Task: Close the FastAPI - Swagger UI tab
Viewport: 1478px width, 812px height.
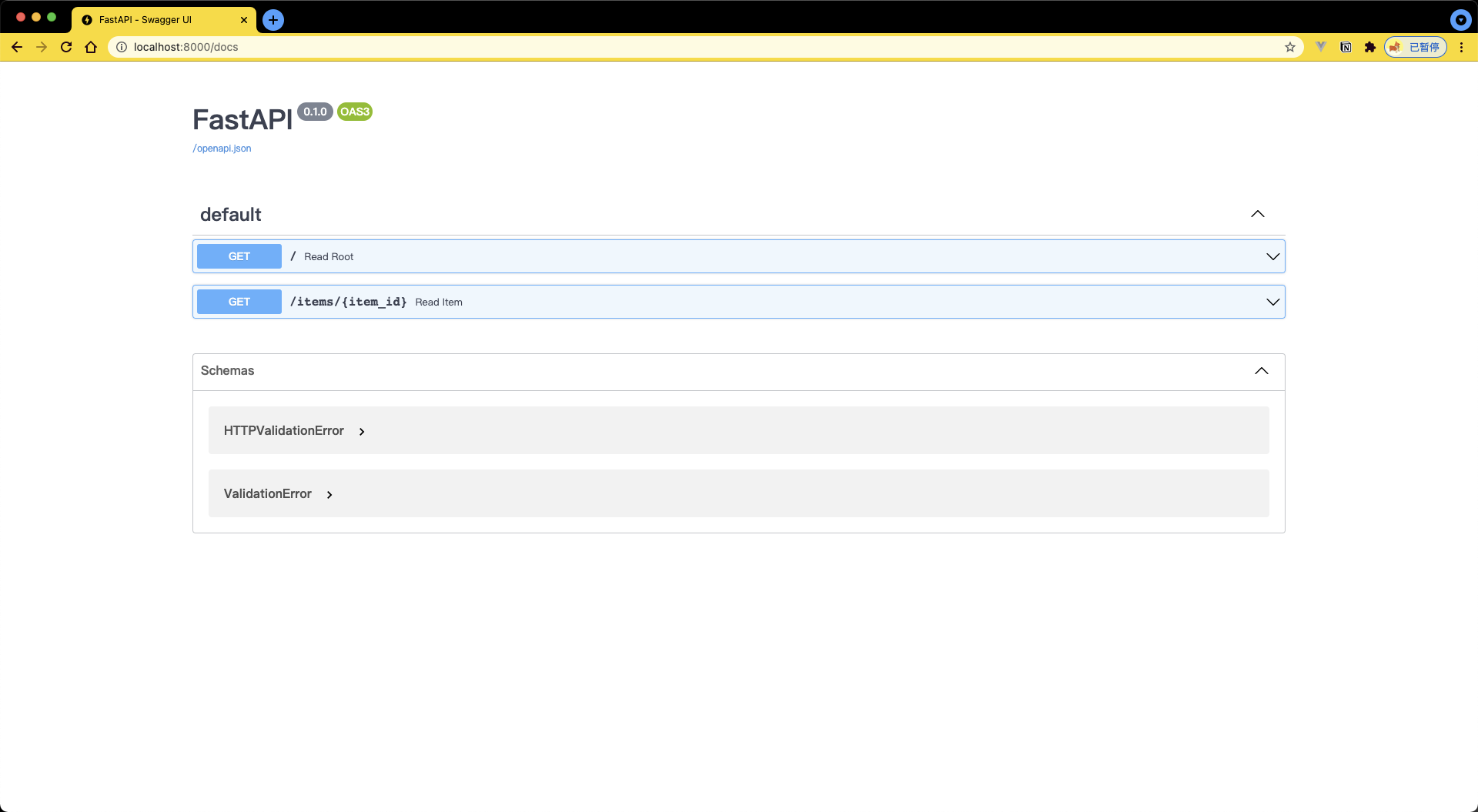Action: (244, 20)
